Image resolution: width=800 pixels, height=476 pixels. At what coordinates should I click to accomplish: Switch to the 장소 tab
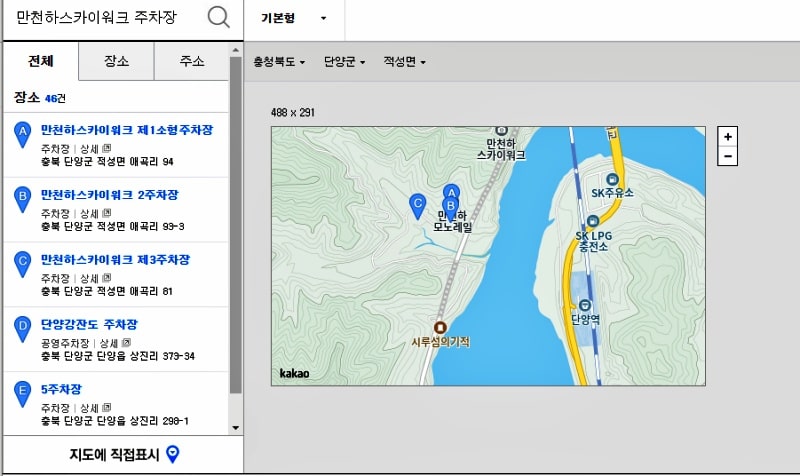[x=116, y=61]
